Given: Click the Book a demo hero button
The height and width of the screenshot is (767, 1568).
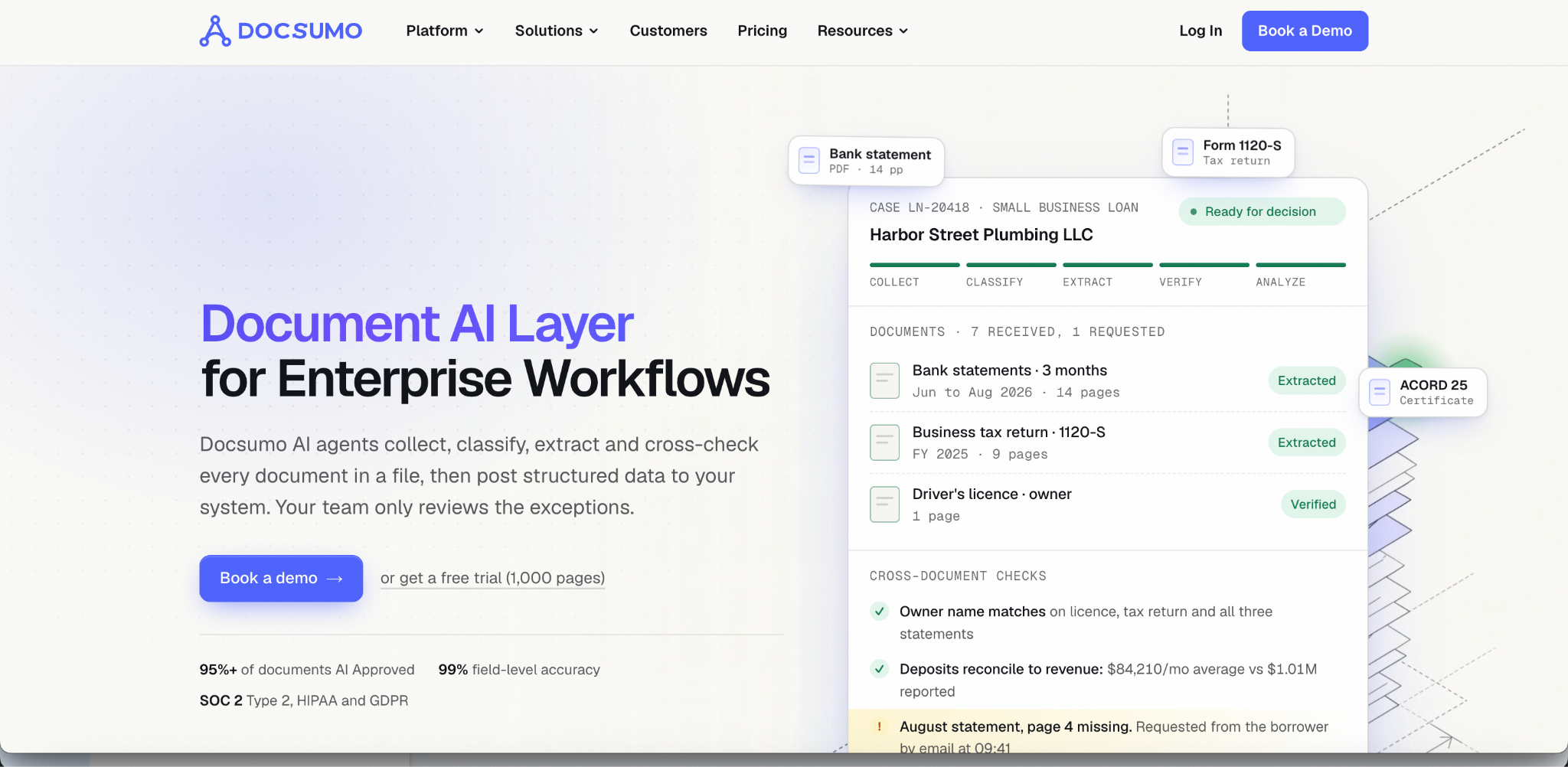Looking at the screenshot, I should click(x=281, y=578).
